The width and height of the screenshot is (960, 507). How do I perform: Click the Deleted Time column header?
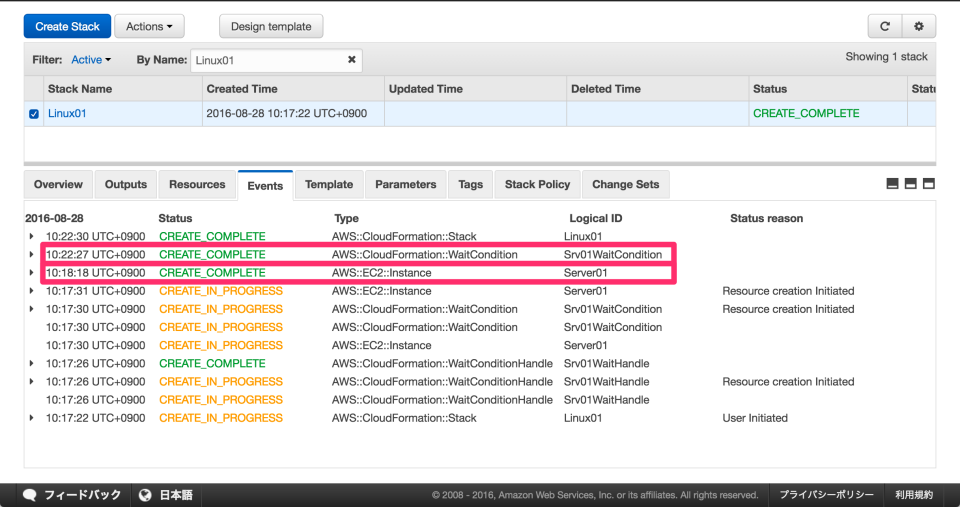coord(658,89)
